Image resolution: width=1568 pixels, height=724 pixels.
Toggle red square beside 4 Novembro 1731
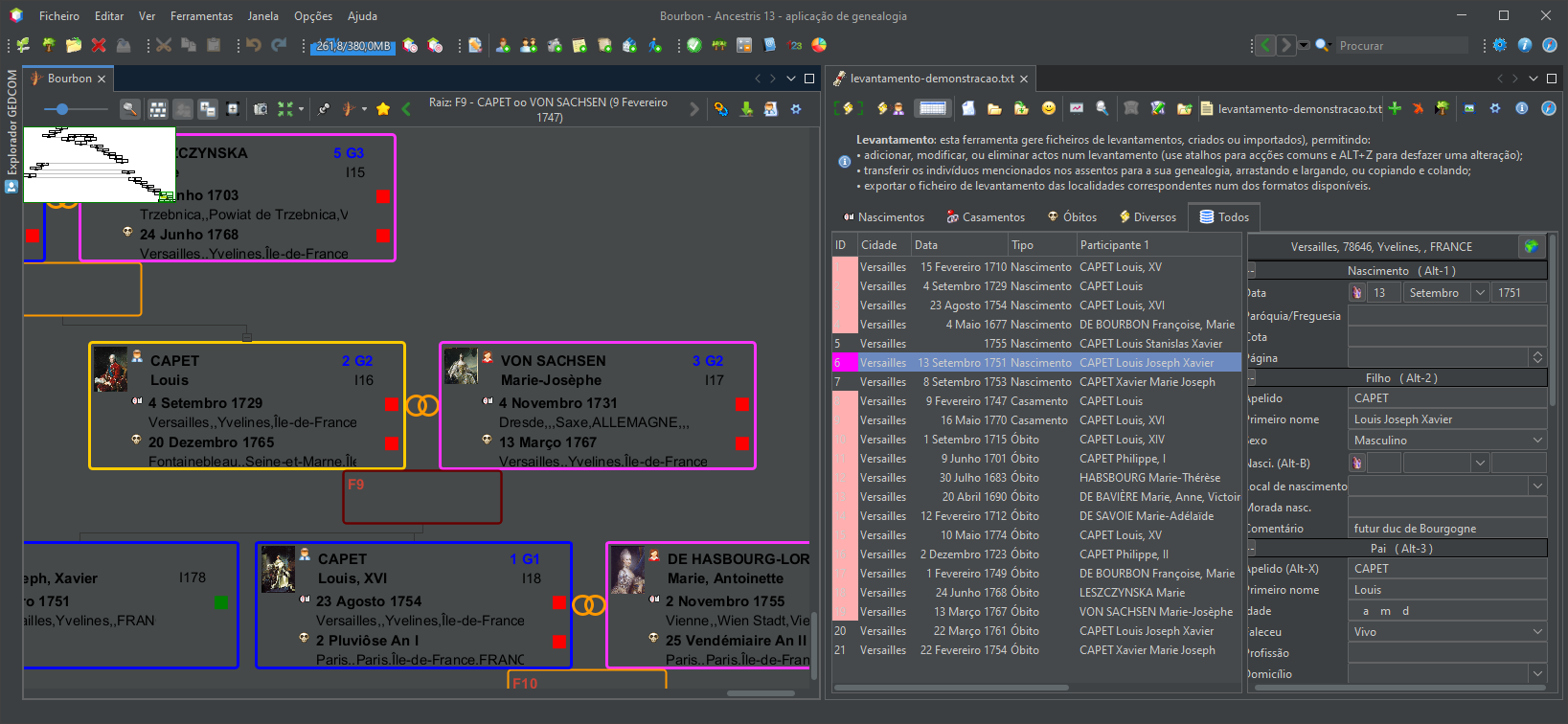(x=741, y=404)
